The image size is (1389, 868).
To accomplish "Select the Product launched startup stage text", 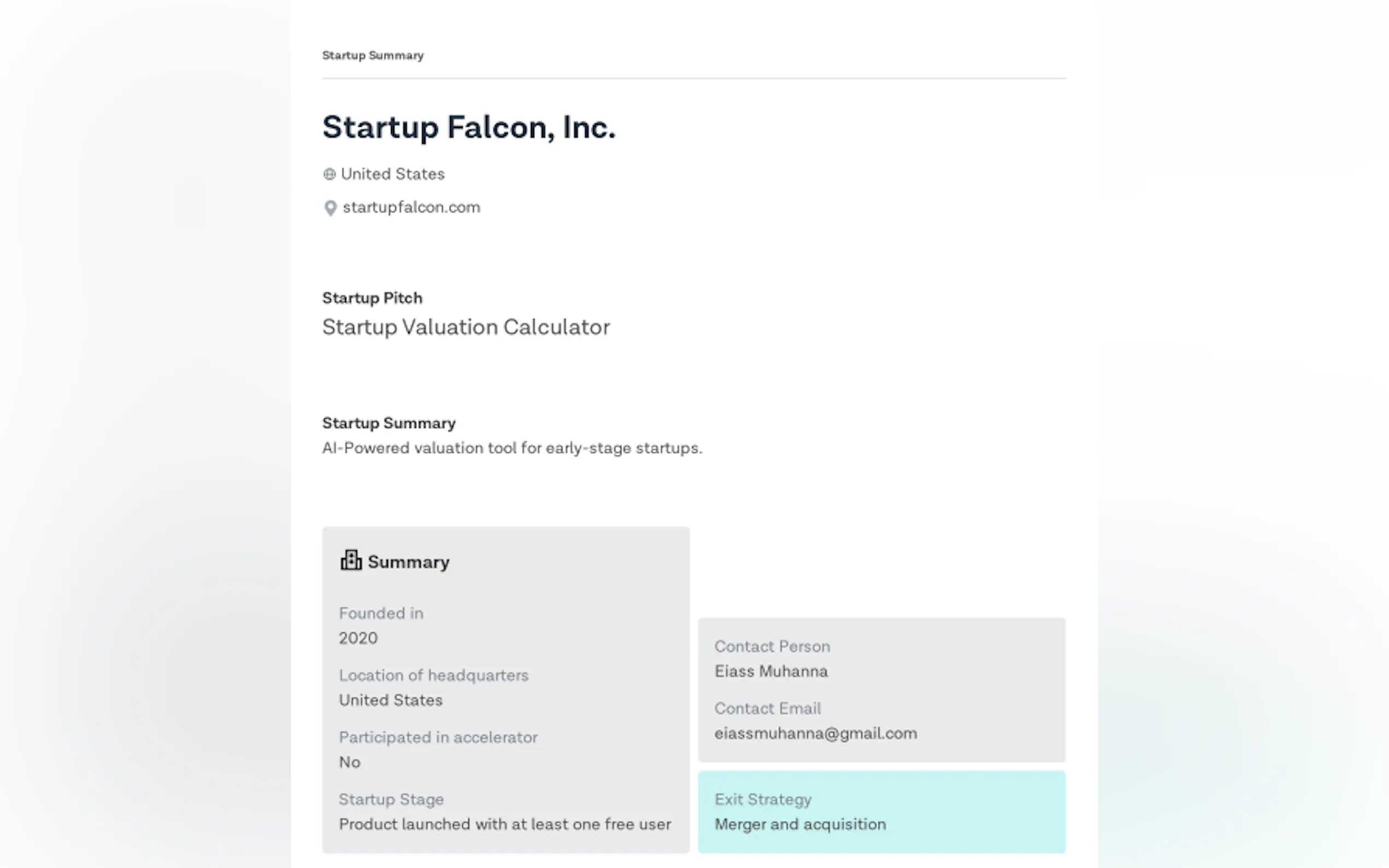I will (x=505, y=824).
